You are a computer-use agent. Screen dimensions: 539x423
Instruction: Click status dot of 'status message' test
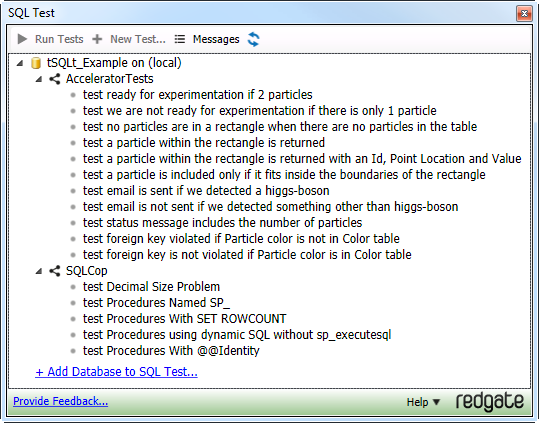[x=73, y=223]
